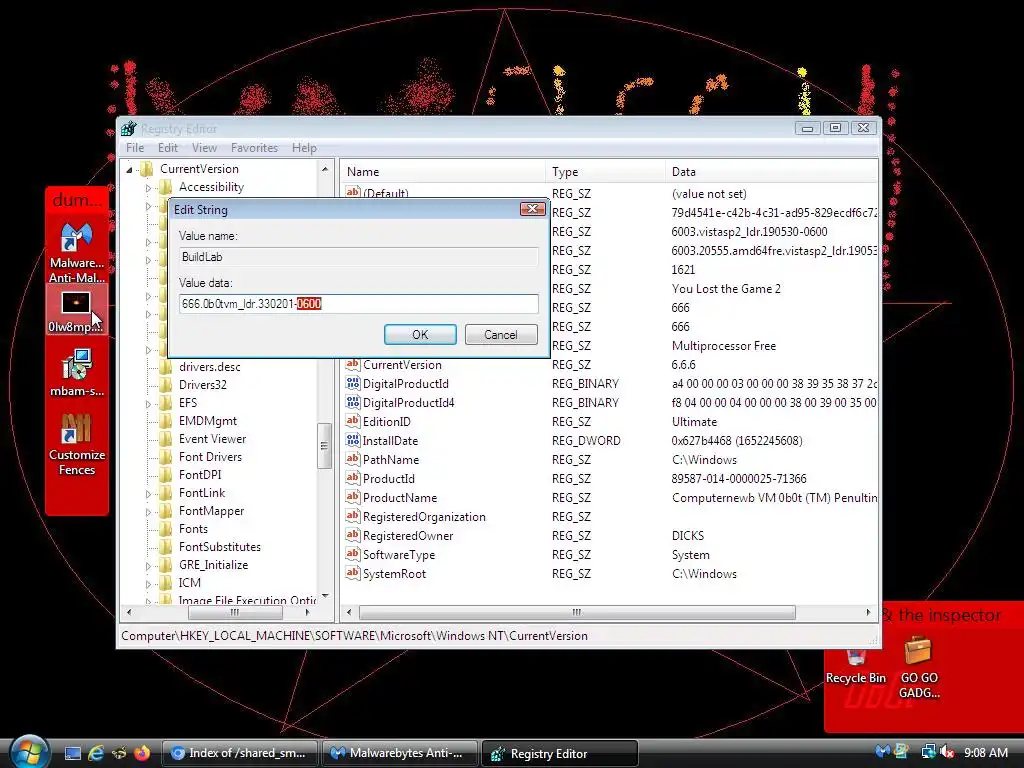Select the EMDMgmt key

208,421
